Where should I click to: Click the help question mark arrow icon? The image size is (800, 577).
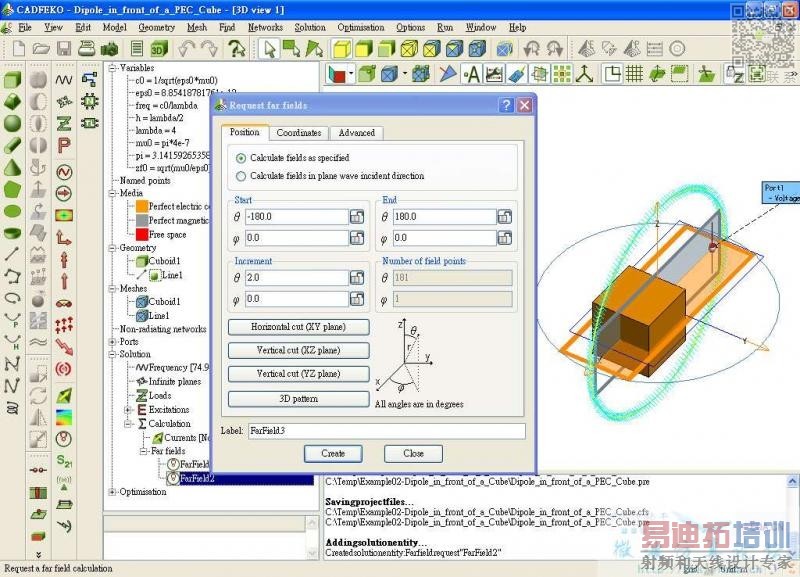coord(236,49)
